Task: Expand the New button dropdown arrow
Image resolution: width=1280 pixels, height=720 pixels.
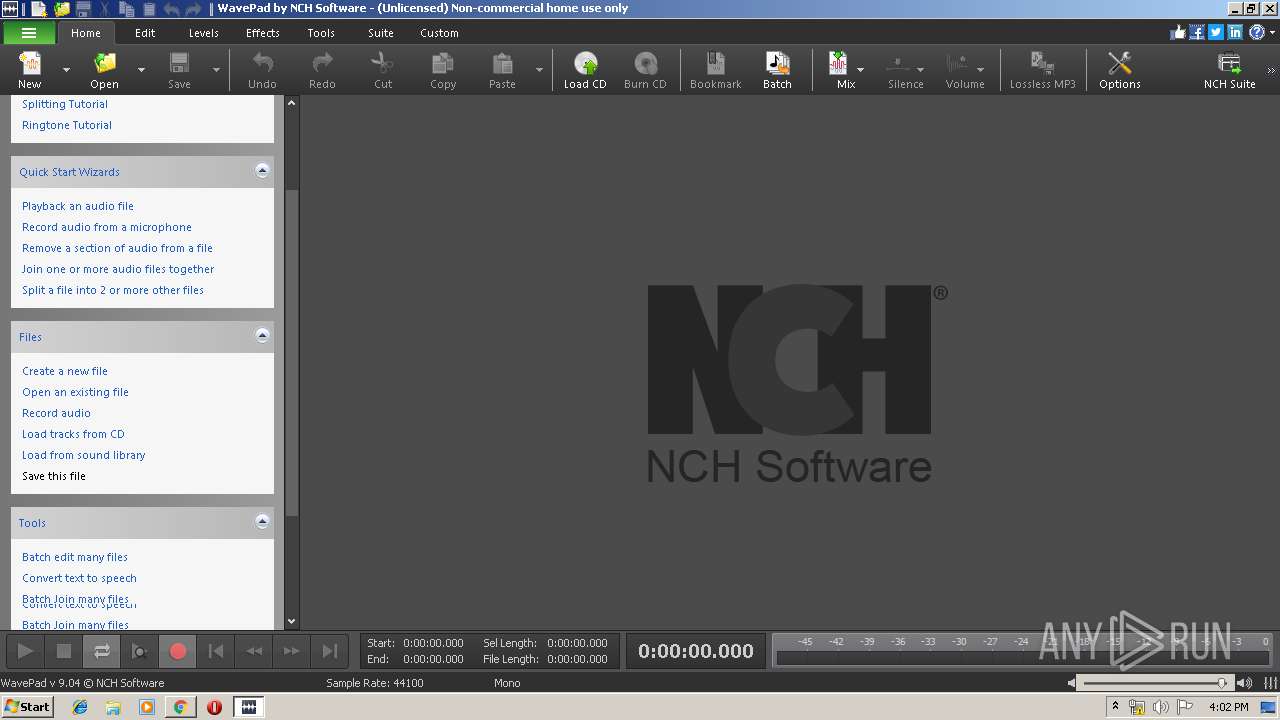Action: 67,70
